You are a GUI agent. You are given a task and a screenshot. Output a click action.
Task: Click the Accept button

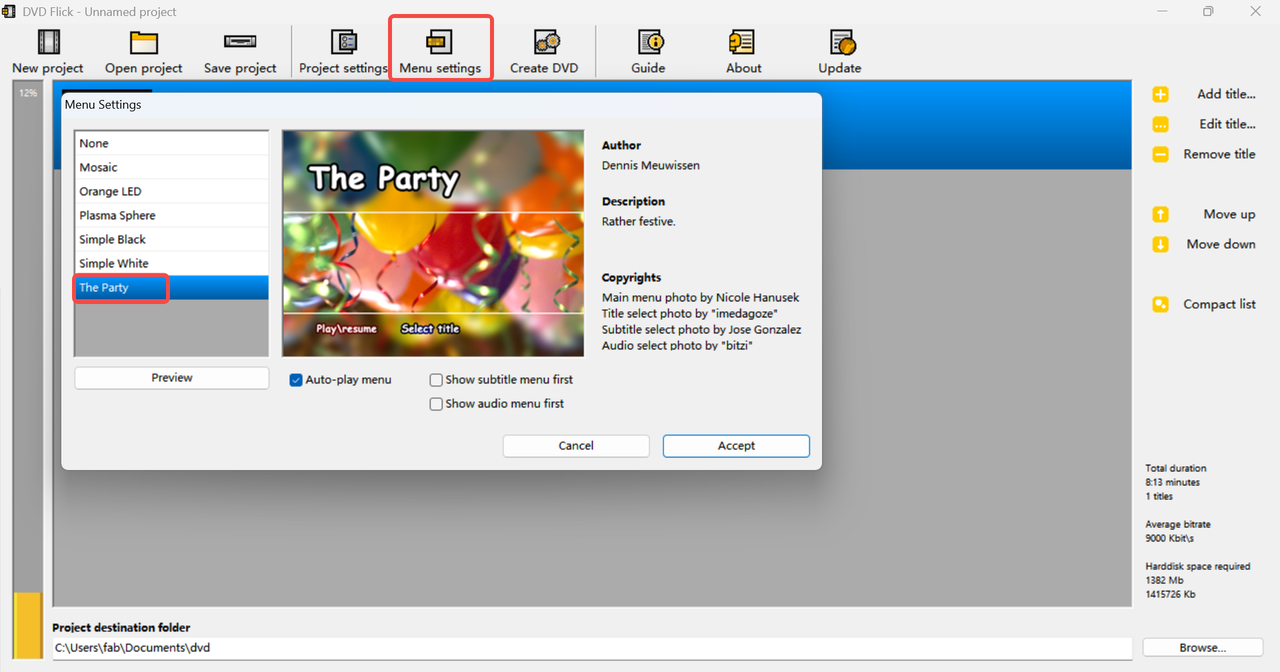coord(736,446)
